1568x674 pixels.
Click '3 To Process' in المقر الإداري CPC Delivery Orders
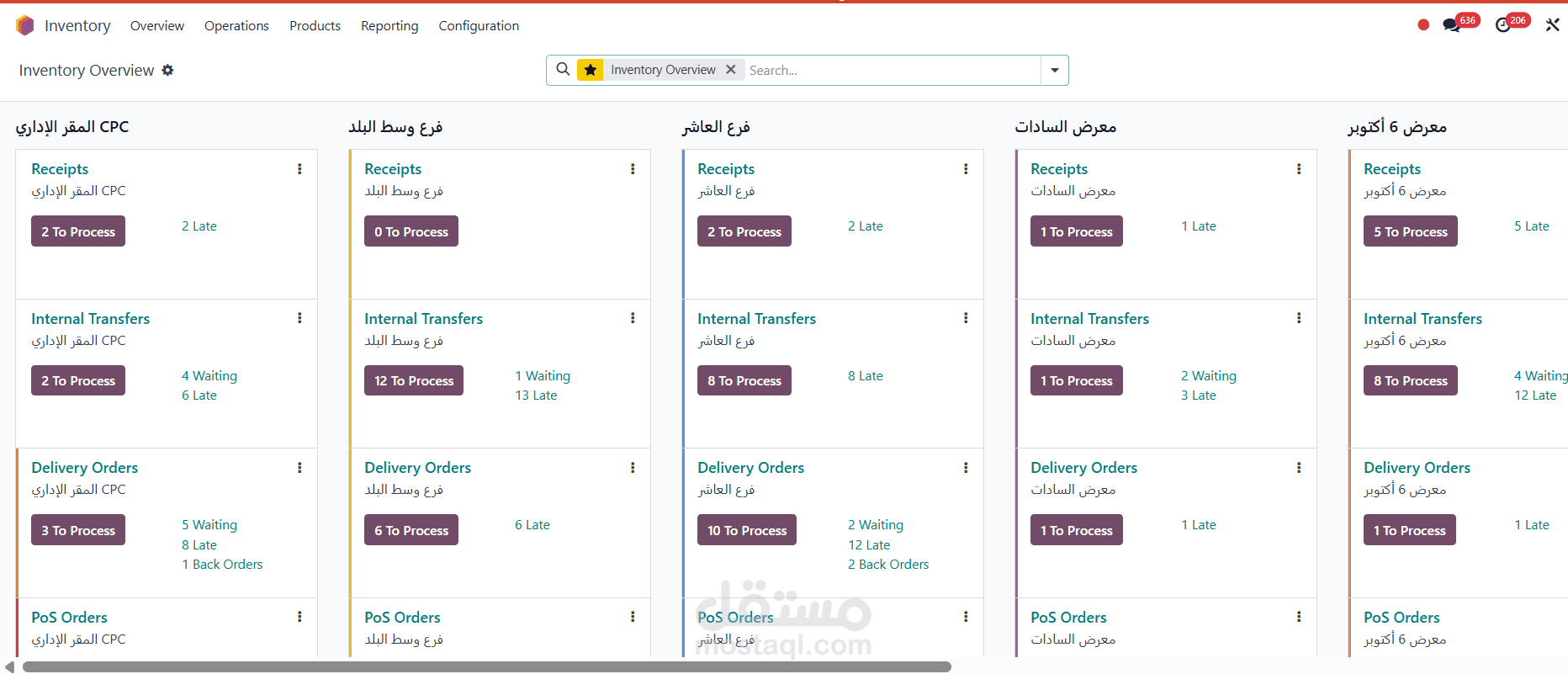point(78,530)
